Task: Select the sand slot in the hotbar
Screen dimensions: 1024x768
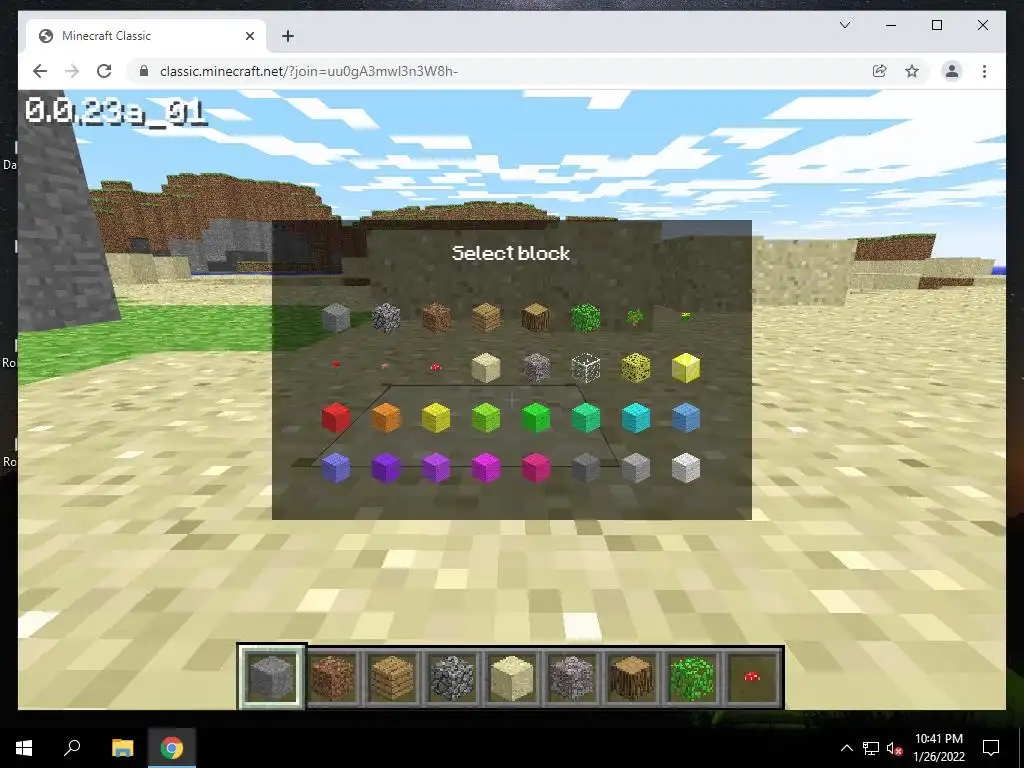Action: (512, 677)
